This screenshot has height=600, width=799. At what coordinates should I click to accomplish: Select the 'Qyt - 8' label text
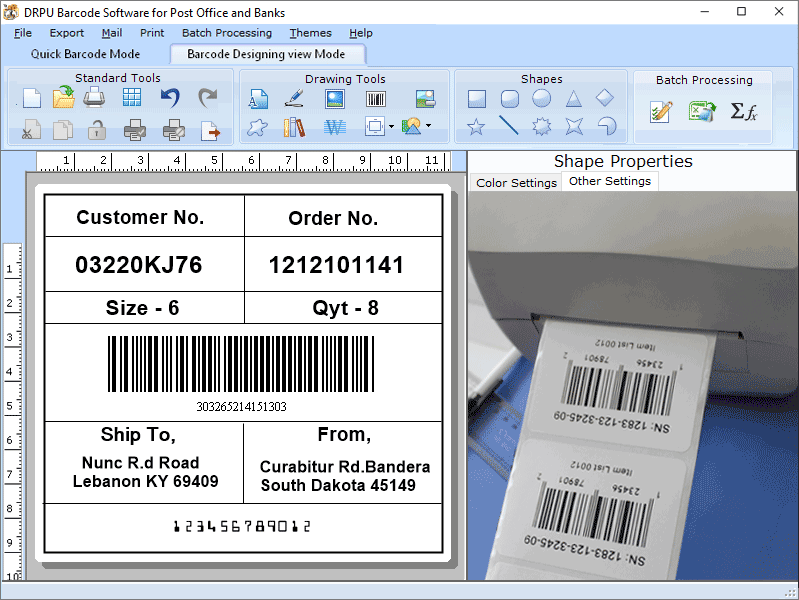(345, 308)
